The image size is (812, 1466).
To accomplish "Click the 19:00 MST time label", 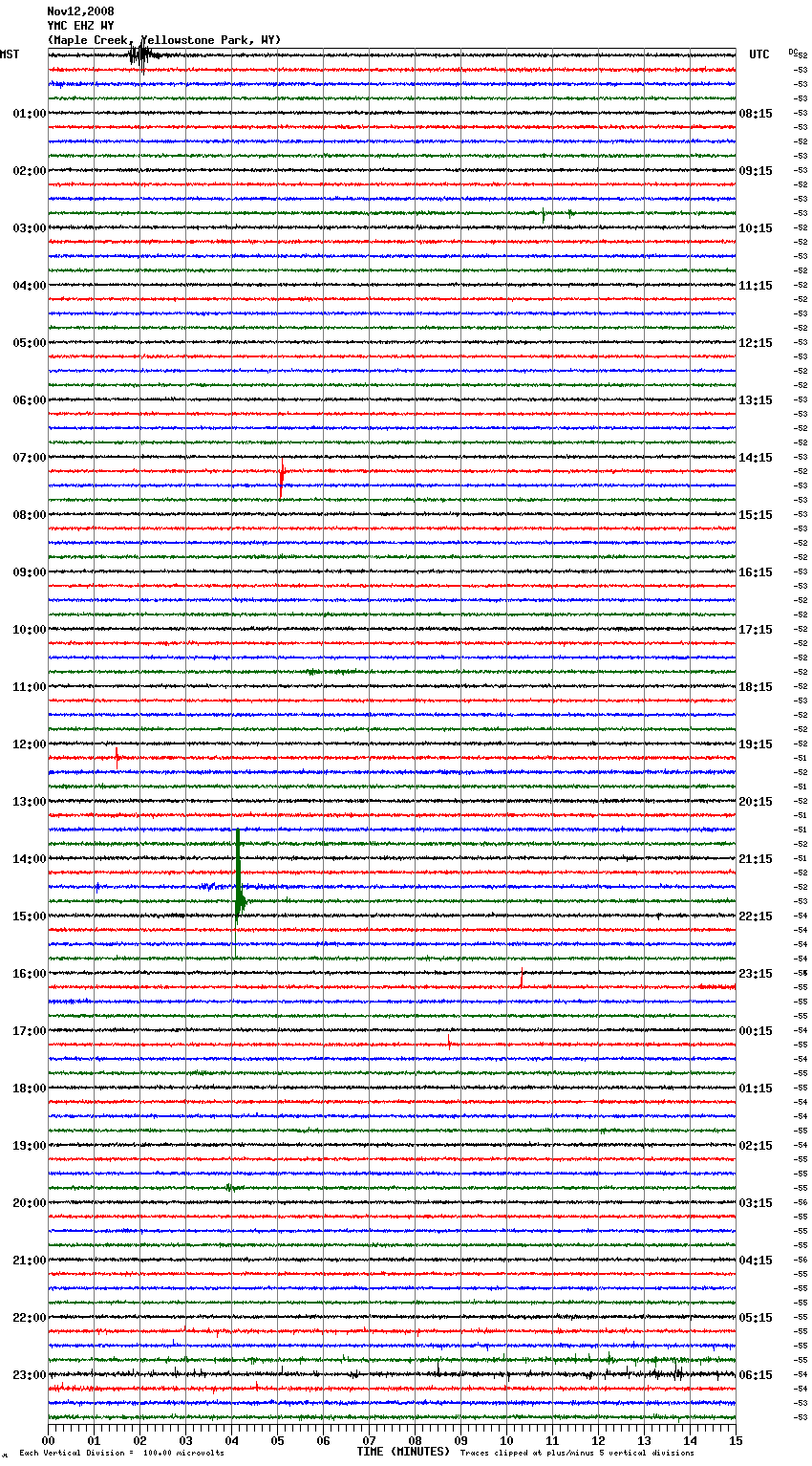I will pos(30,1146).
